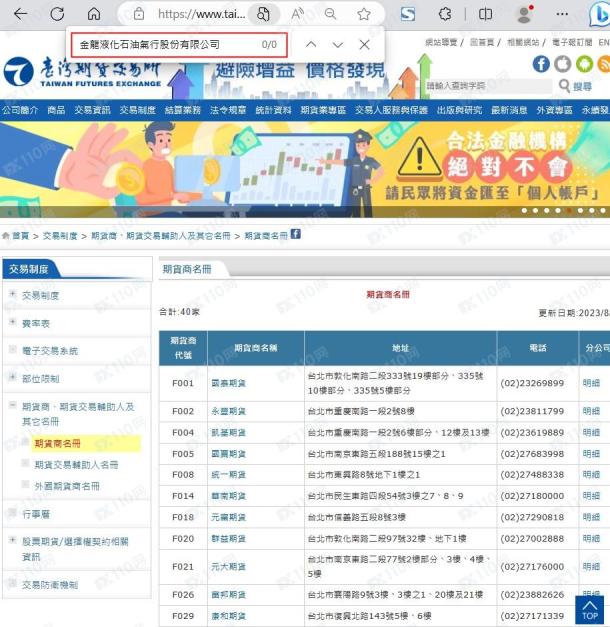Open the blue S extension icon
This screenshot has height=627, width=610.
[408, 14]
